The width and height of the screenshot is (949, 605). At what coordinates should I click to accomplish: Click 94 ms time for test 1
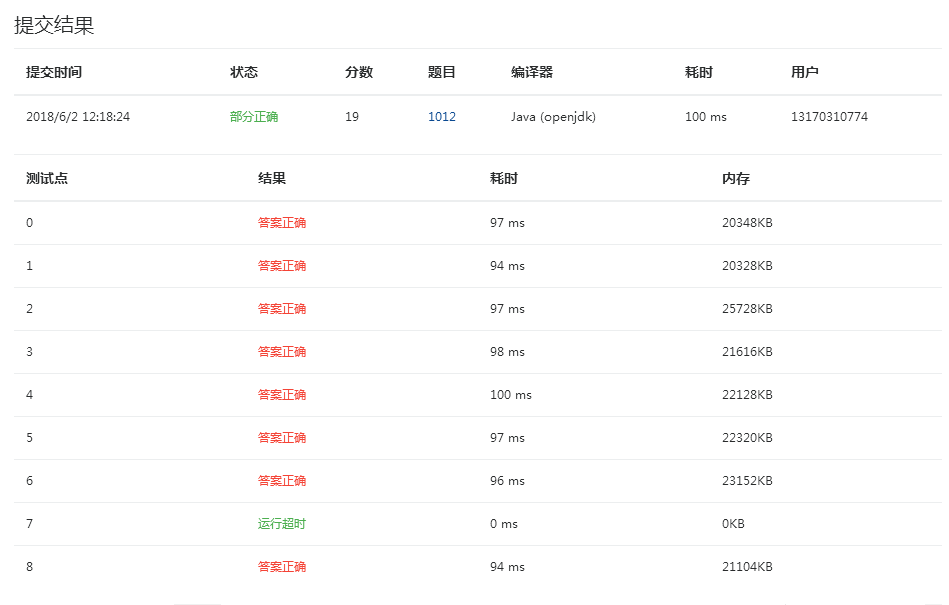(x=507, y=266)
